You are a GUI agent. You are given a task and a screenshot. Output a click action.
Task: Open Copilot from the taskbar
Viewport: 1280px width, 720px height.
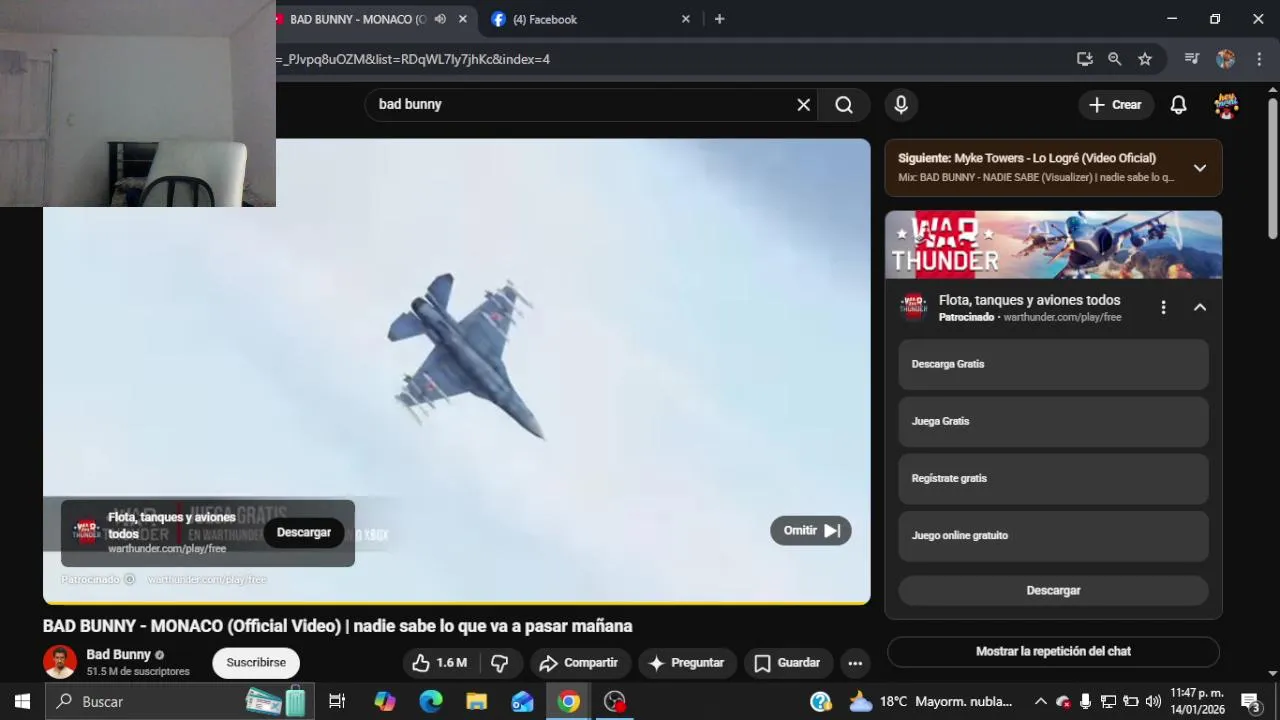point(385,701)
